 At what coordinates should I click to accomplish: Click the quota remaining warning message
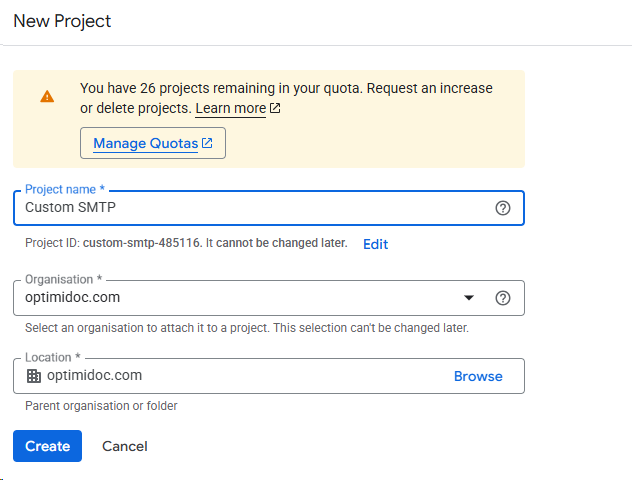[x=286, y=88]
